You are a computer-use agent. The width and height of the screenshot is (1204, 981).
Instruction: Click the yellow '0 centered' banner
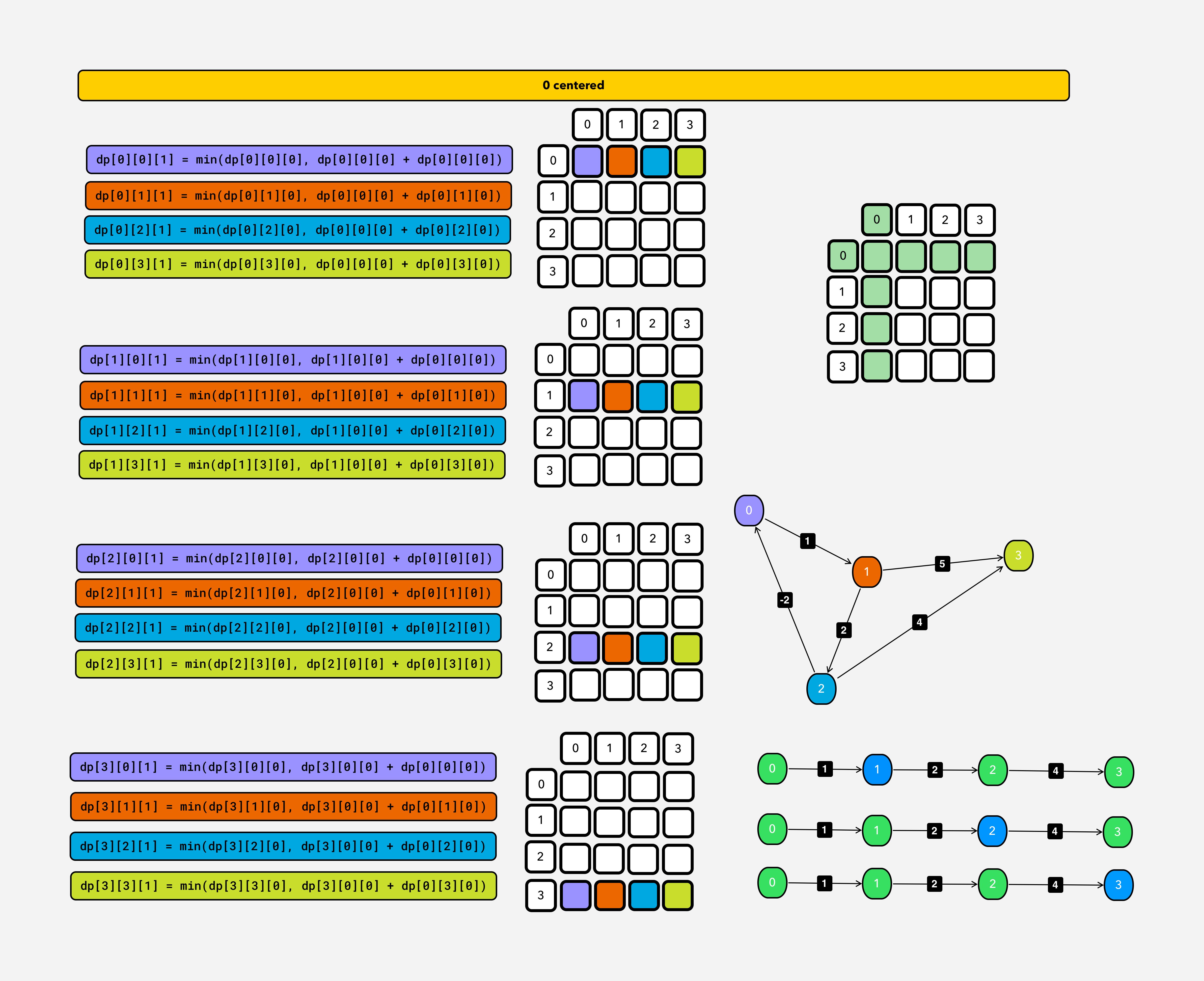click(x=573, y=85)
